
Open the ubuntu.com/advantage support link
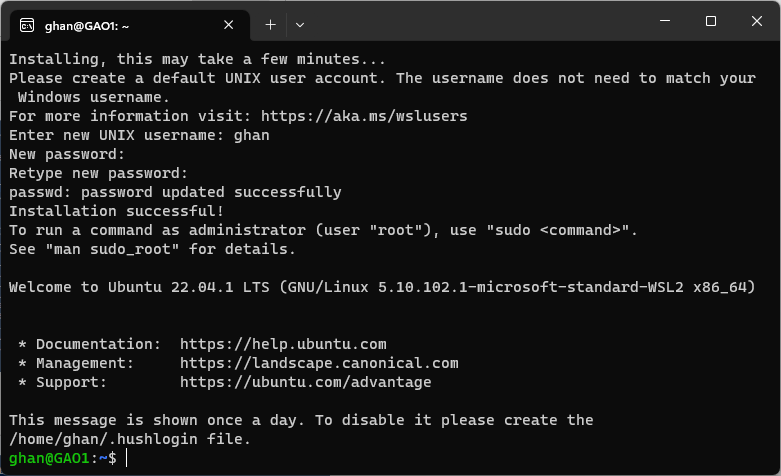[x=305, y=382]
